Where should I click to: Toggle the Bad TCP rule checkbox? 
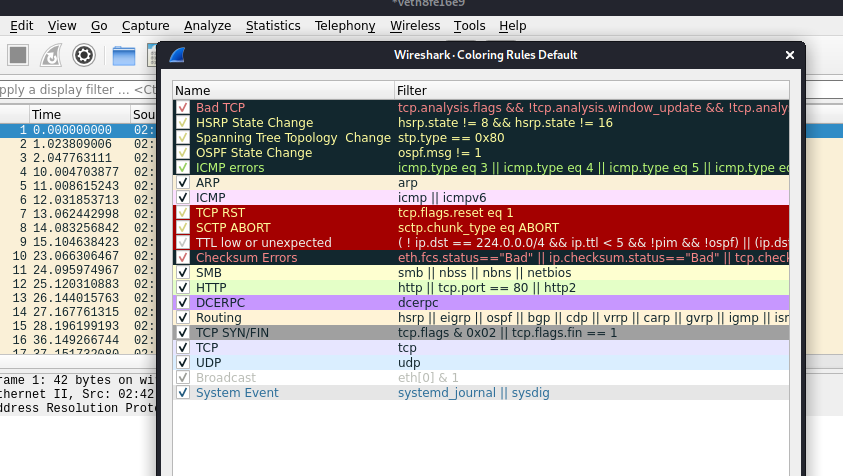click(x=183, y=108)
